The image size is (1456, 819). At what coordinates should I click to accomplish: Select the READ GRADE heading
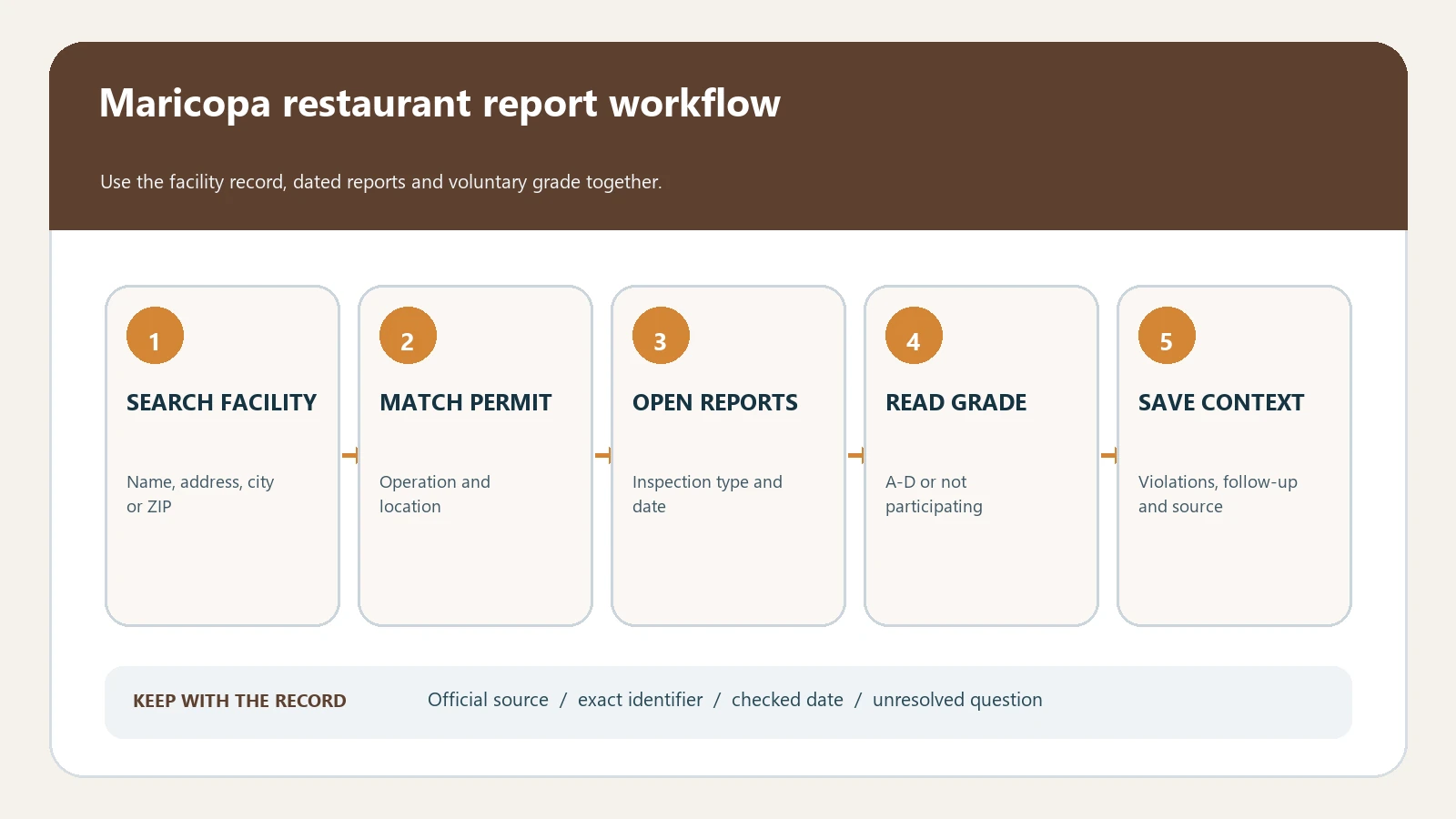coord(955,402)
